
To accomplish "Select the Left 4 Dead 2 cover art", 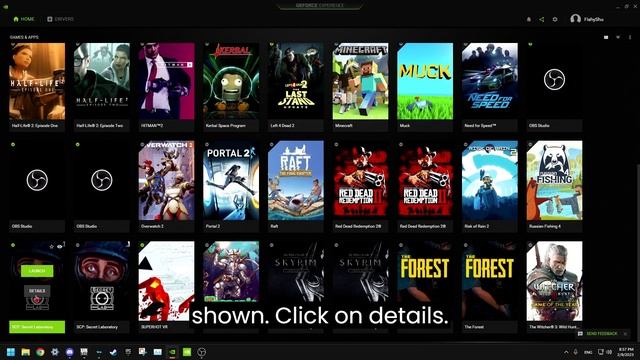I will click(x=296, y=81).
